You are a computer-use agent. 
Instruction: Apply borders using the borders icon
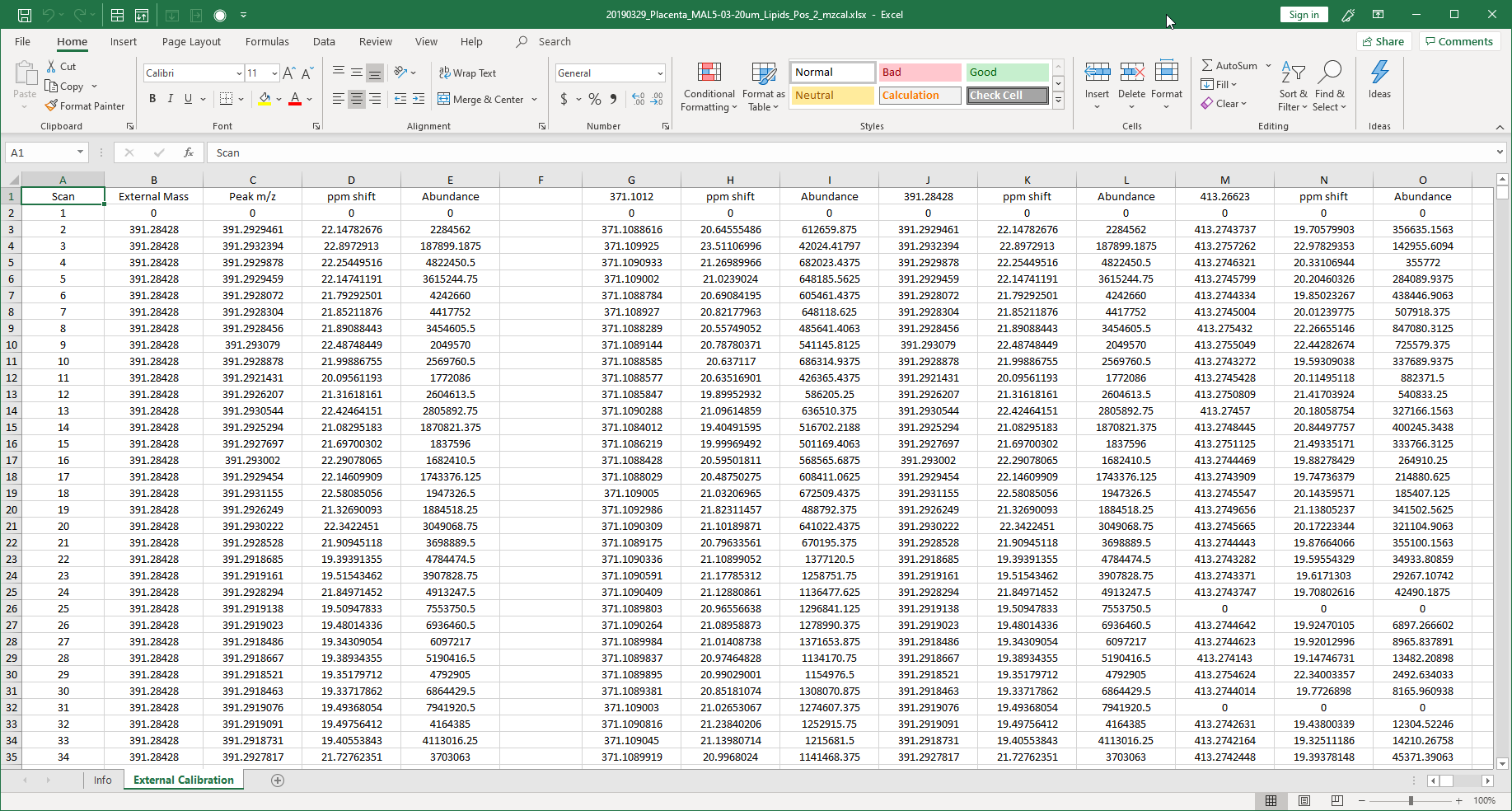(x=227, y=98)
